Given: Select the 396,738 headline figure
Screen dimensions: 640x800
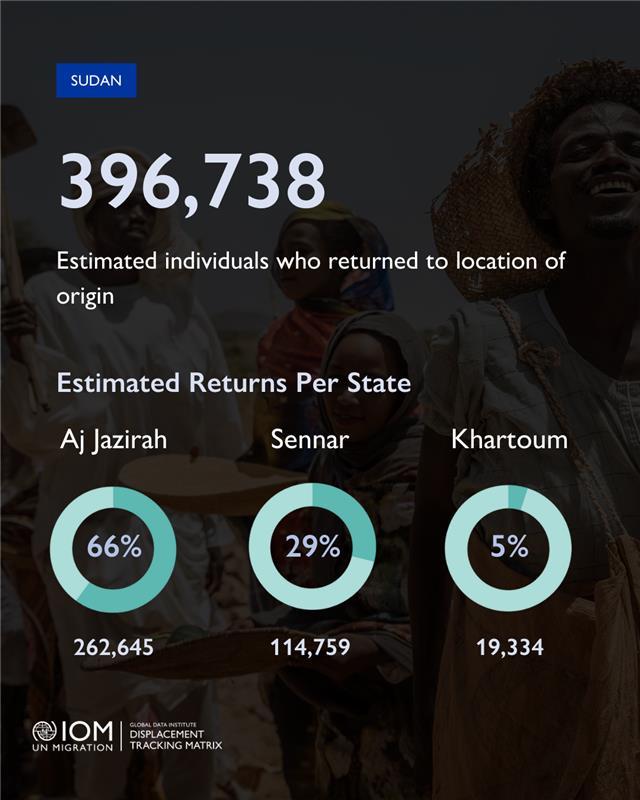Looking at the screenshot, I should coord(193,181).
